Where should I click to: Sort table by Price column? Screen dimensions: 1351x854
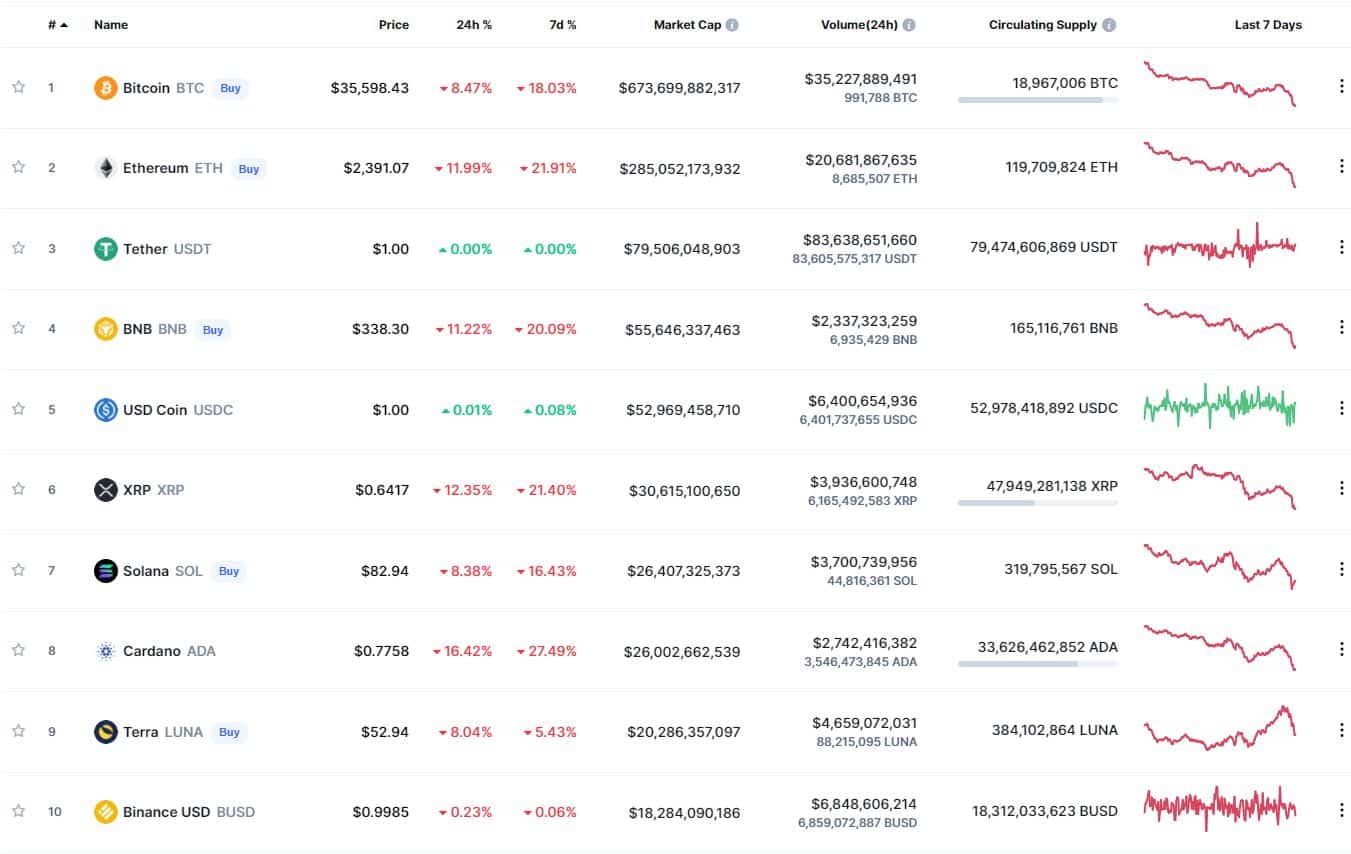point(394,25)
